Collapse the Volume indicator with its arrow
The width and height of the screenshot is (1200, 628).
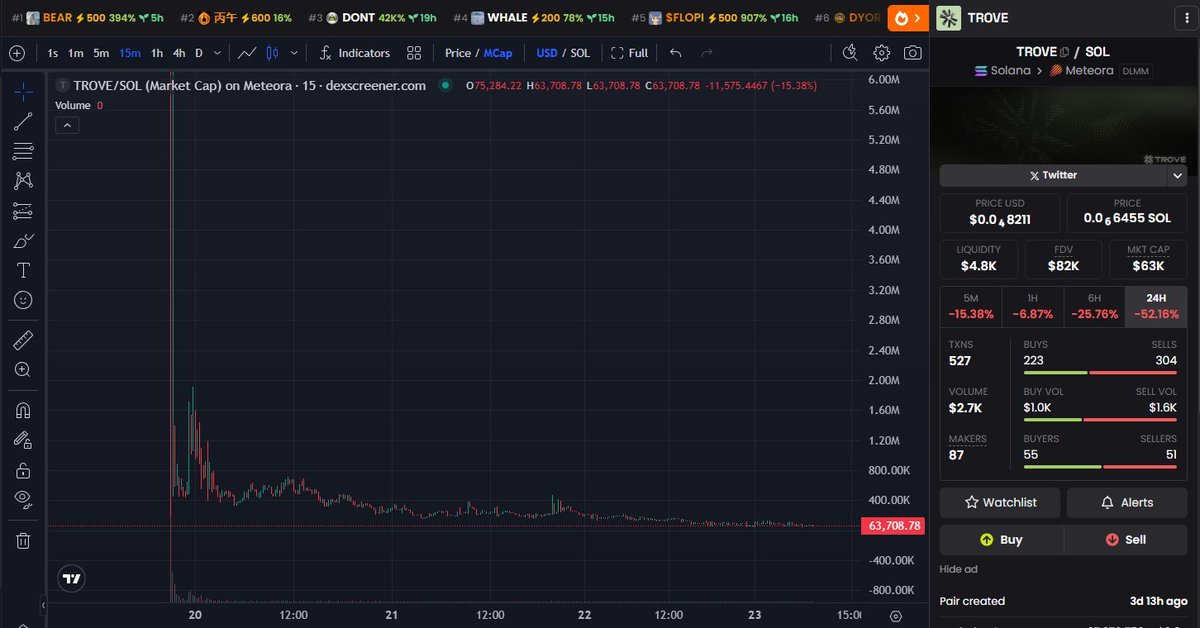click(67, 125)
